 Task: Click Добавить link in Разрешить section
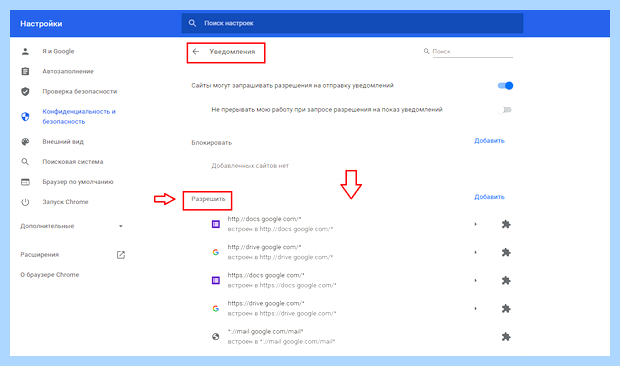point(489,197)
